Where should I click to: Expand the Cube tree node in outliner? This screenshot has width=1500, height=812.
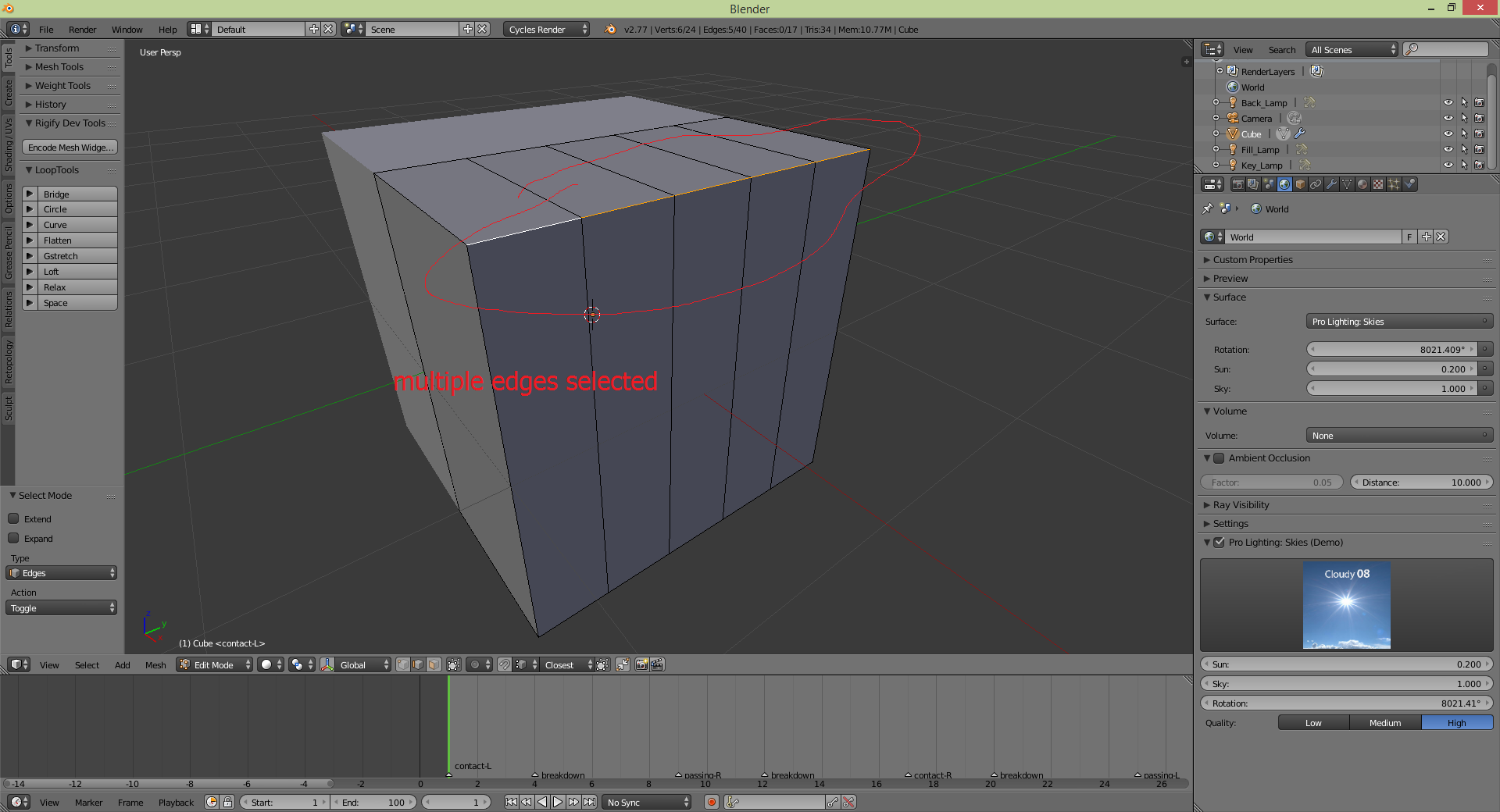(1216, 134)
